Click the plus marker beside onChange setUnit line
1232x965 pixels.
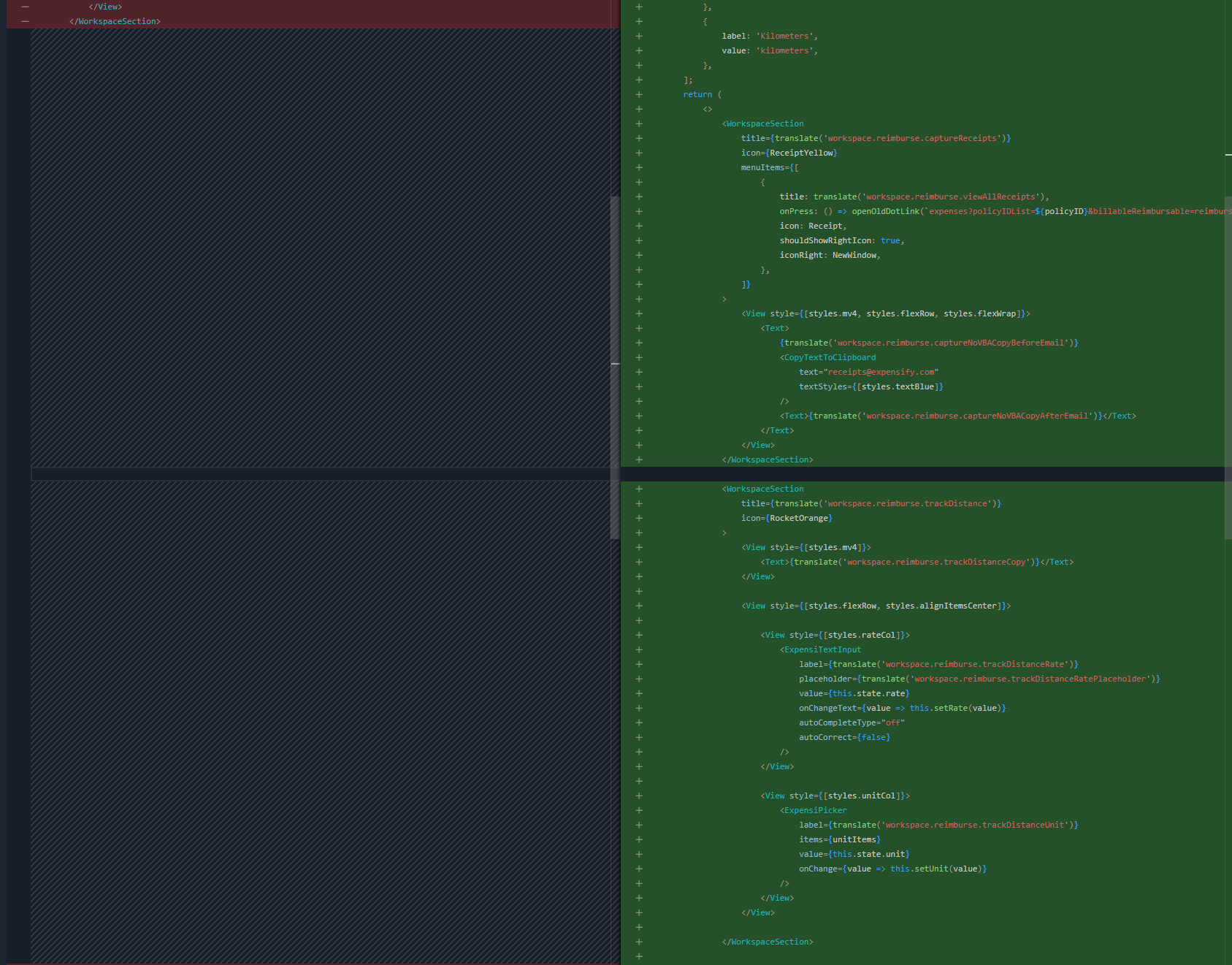click(x=639, y=869)
